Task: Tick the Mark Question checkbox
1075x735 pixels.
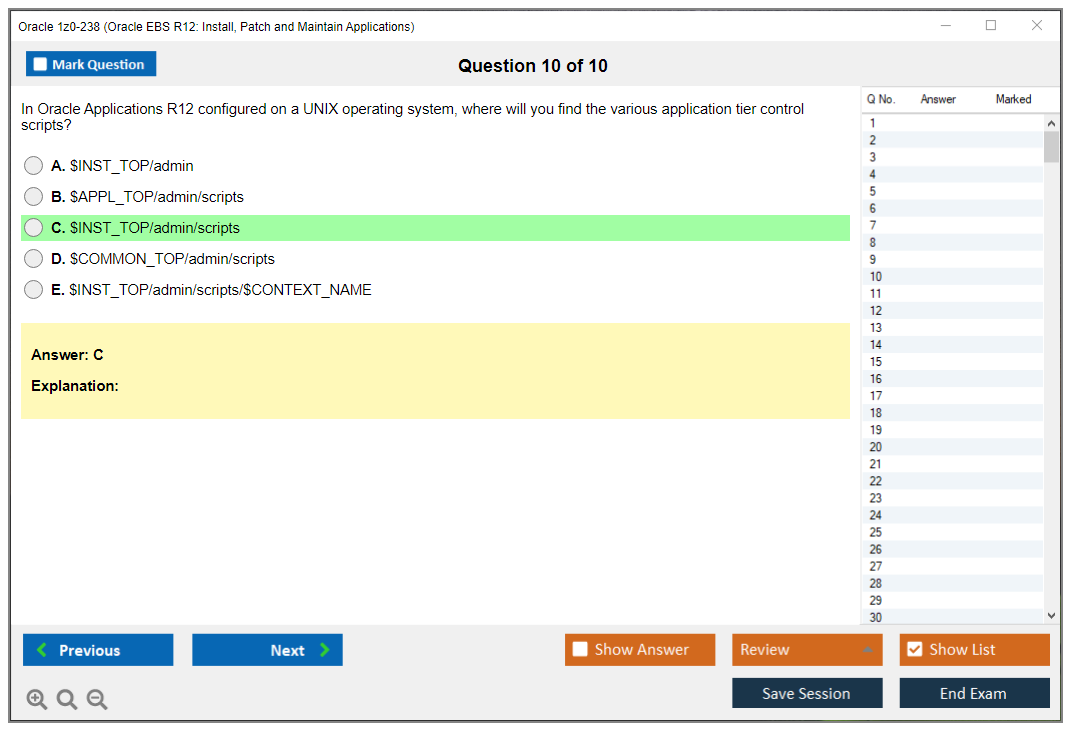Action: [41, 65]
